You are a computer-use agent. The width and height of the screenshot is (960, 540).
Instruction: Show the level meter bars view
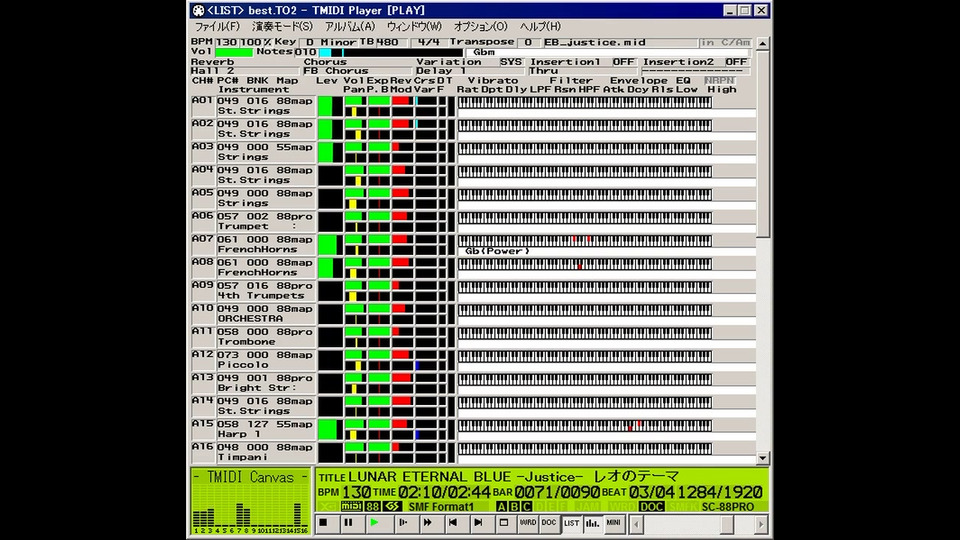[593, 523]
